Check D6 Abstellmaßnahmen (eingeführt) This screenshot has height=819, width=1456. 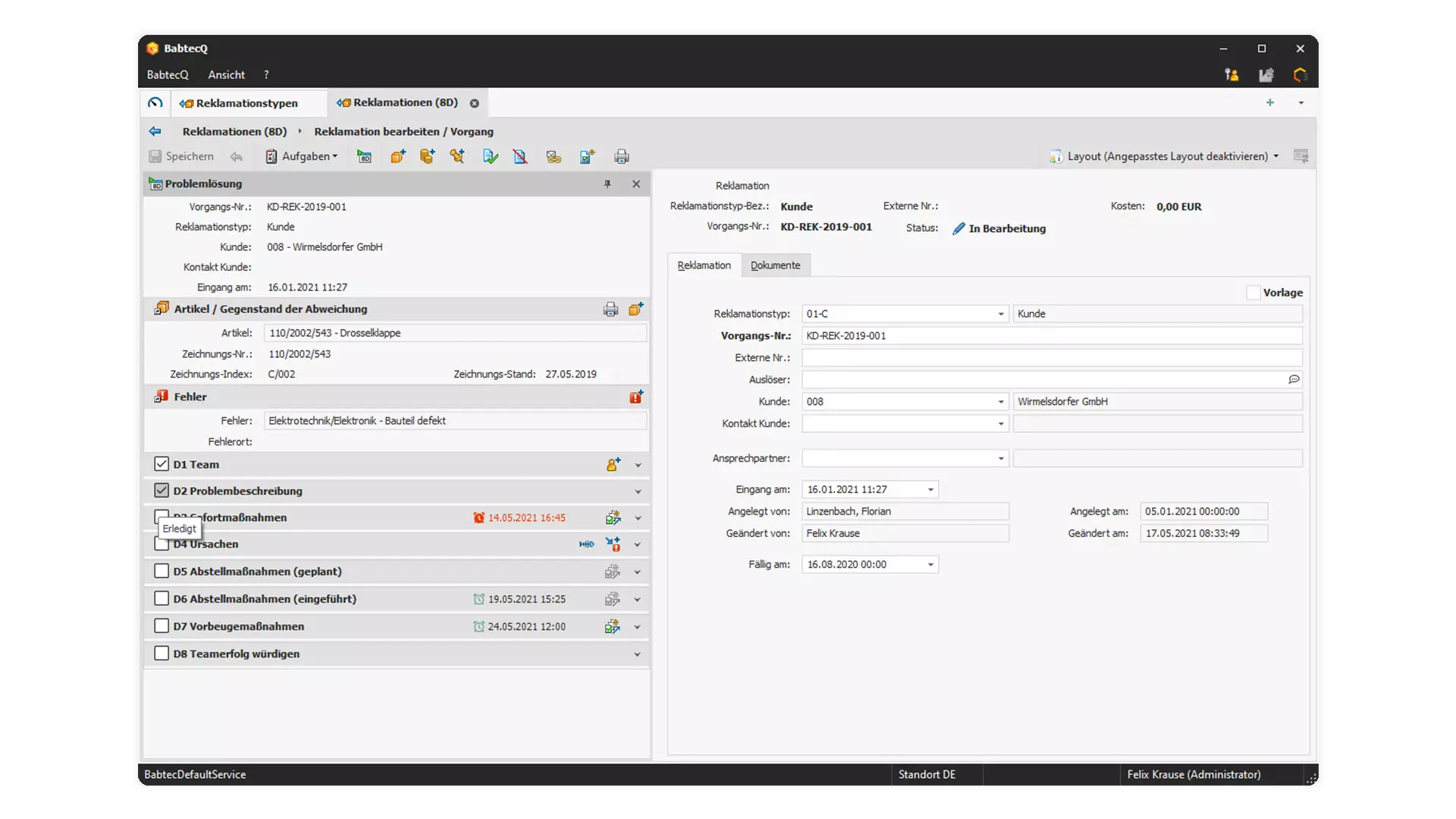click(162, 598)
